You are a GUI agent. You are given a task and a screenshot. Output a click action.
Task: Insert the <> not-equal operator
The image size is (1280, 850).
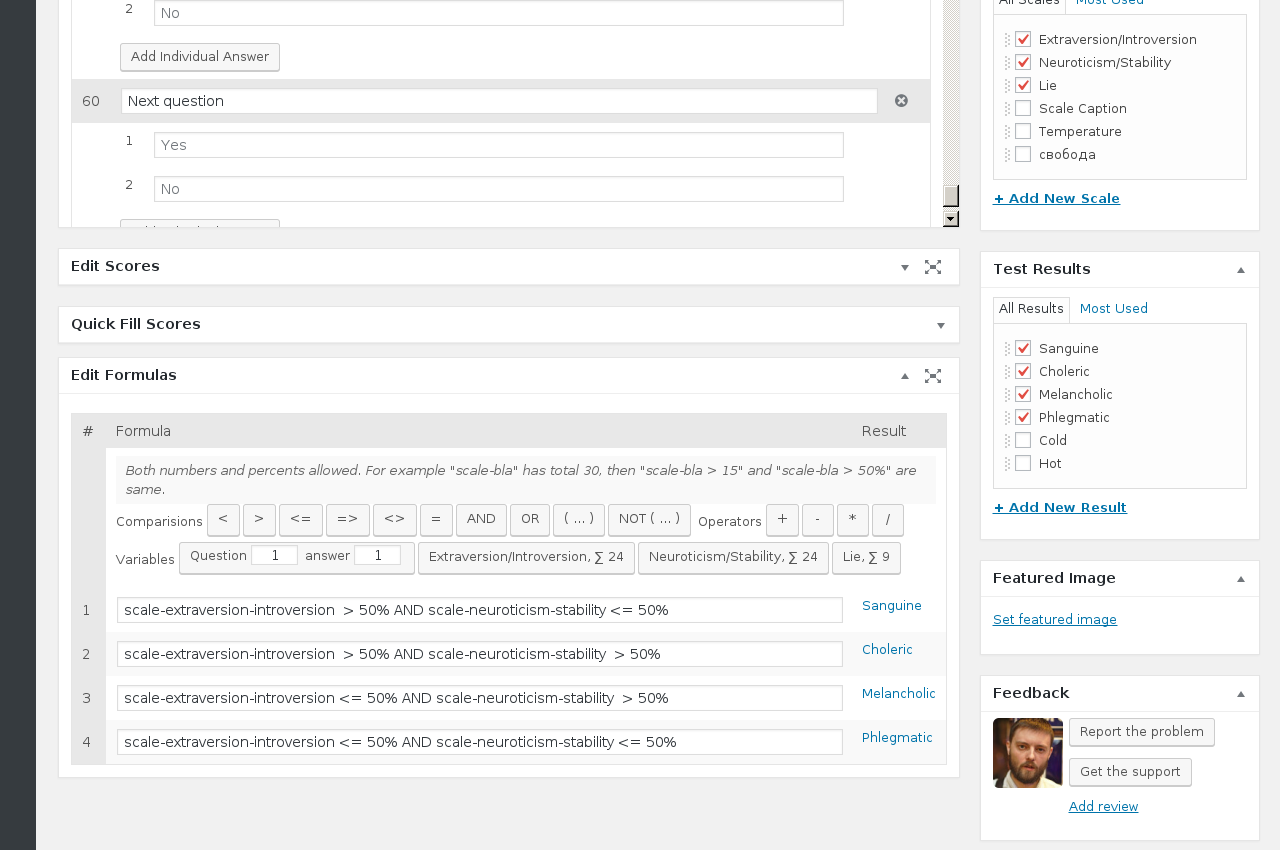395,520
